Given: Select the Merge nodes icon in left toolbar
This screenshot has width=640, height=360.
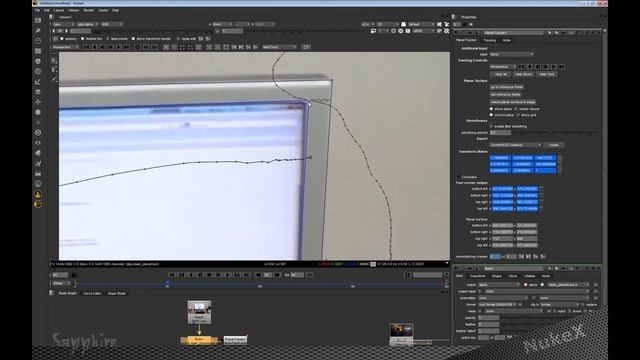Looking at the screenshot, I should pos(38,92).
